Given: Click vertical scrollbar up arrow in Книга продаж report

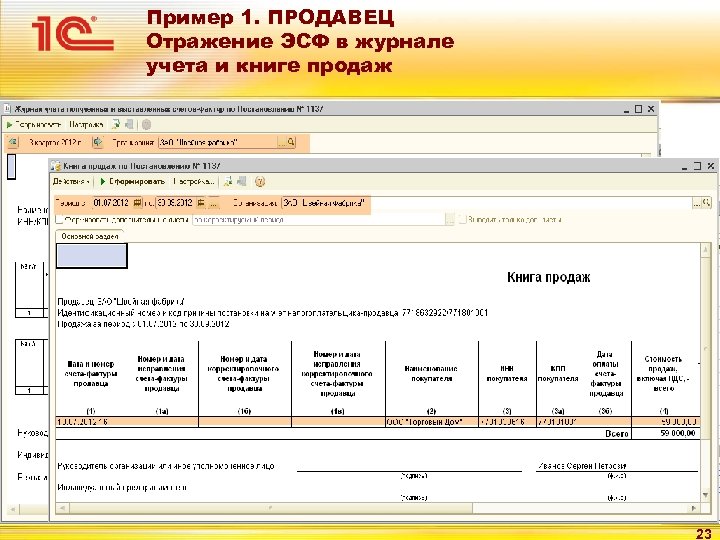Looking at the screenshot, I should pos(705,249).
